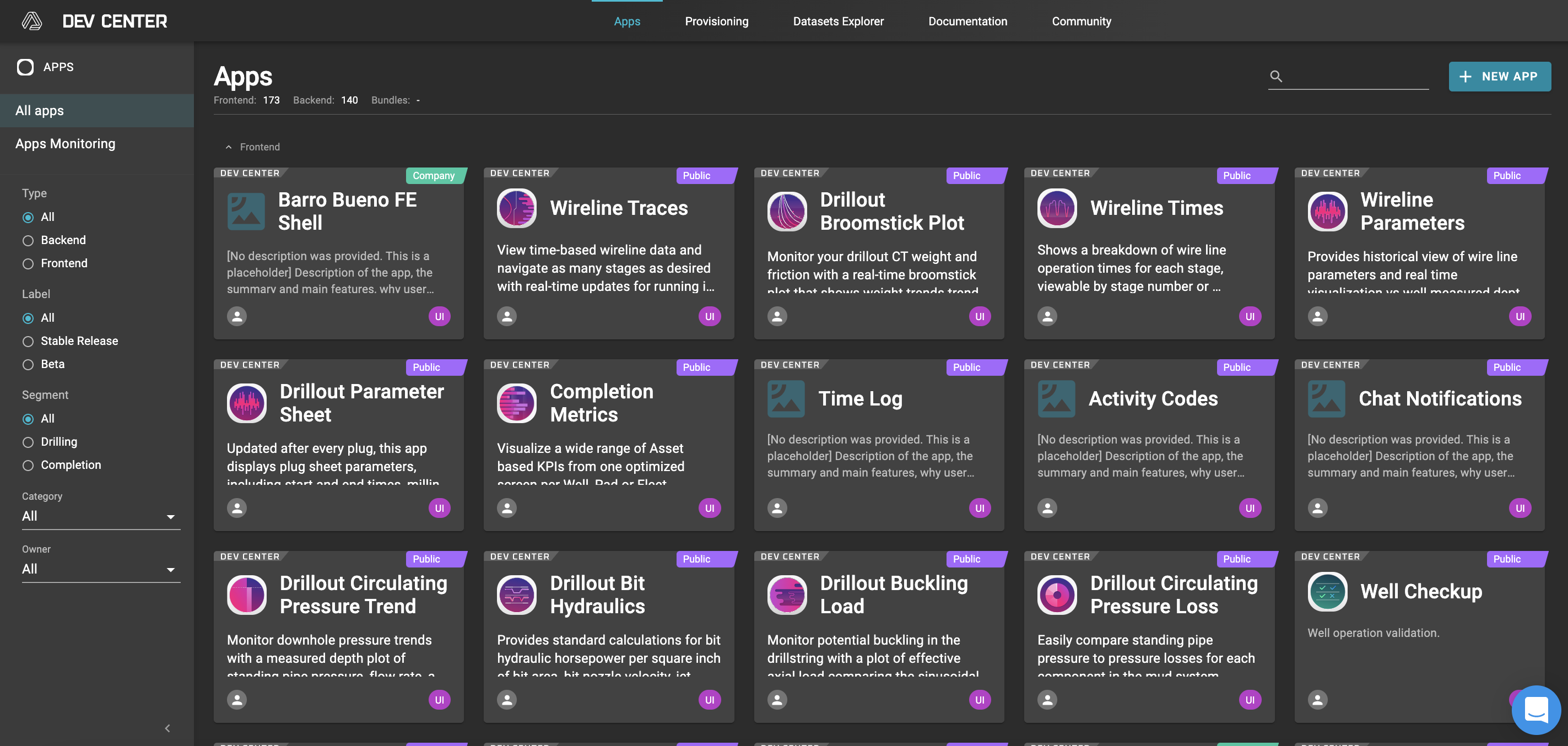Open the Provisioning tab
The height and width of the screenshot is (746, 1568).
coord(716,21)
